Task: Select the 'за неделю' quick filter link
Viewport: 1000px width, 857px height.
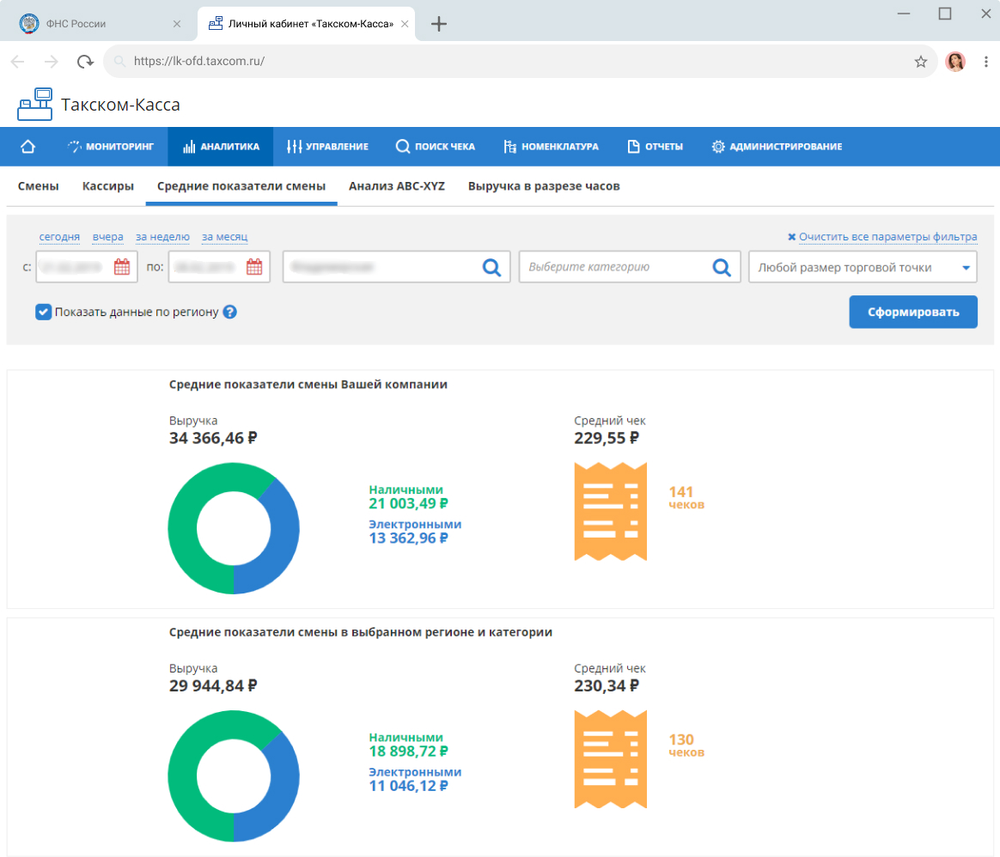Action: [x=163, y=237]
